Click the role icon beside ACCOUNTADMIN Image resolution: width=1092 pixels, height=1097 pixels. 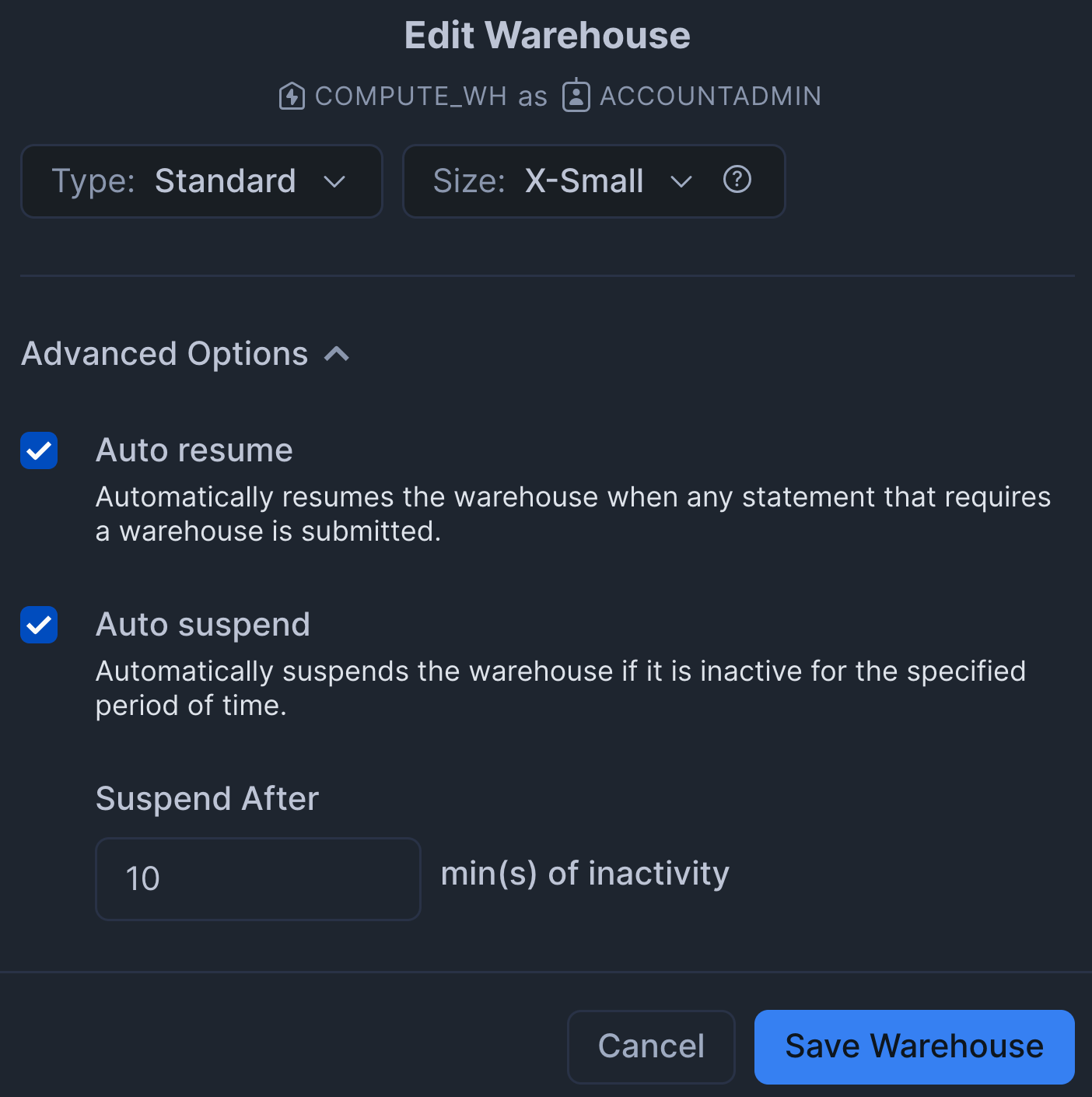[576, 96]
